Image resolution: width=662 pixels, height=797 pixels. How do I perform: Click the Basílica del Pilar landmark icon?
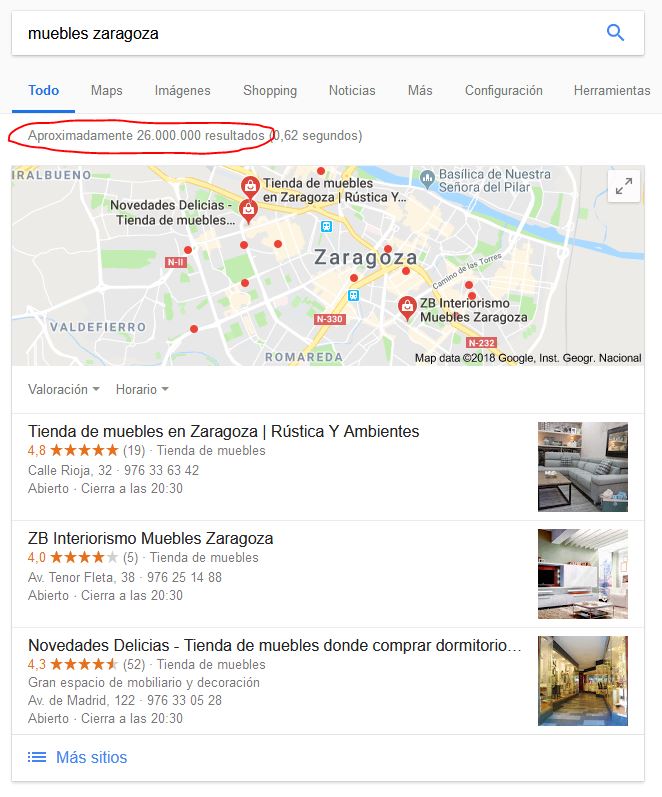[x=427, y=178]
